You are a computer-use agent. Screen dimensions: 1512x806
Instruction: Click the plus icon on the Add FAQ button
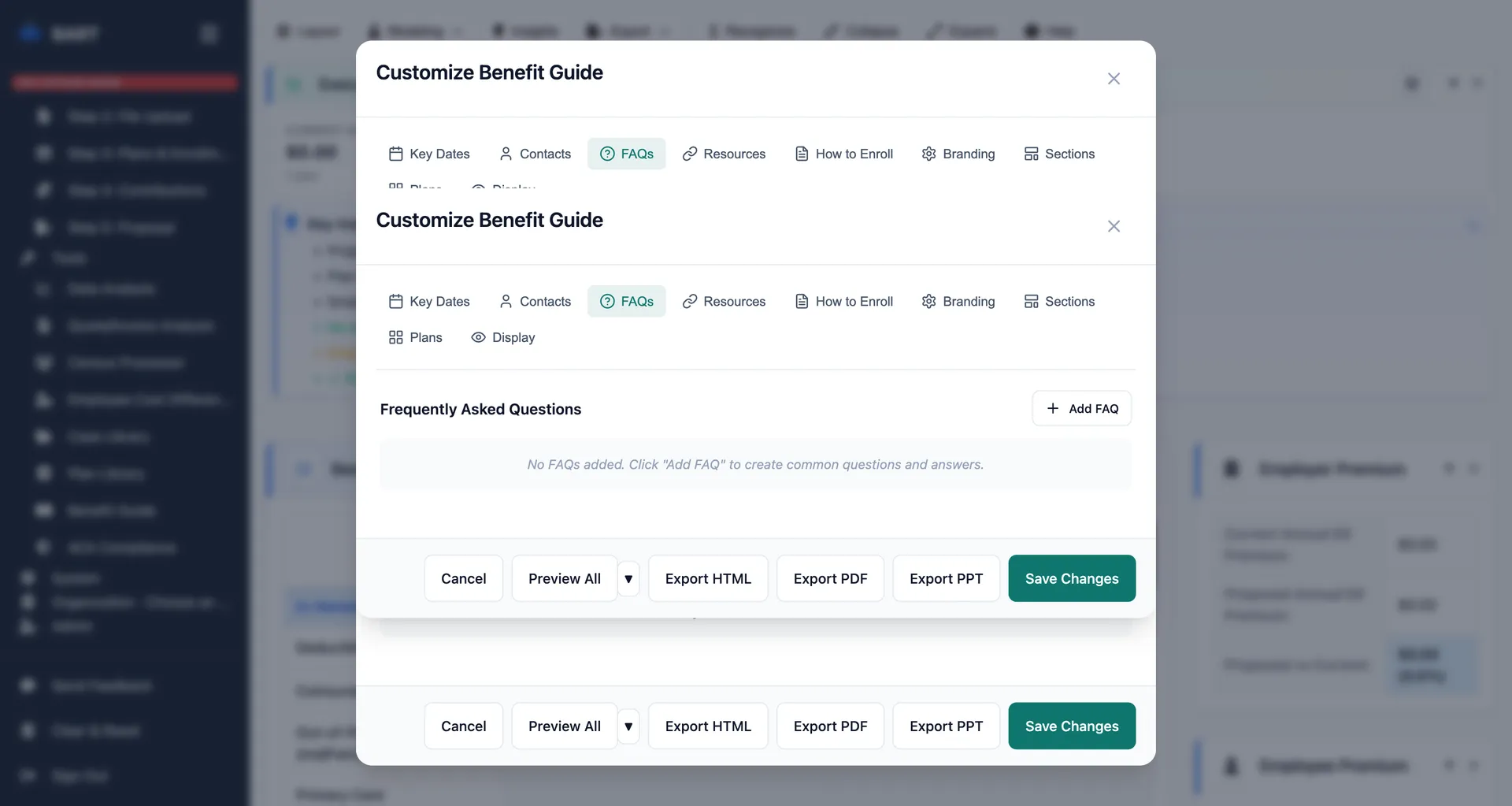point(1051,408)
